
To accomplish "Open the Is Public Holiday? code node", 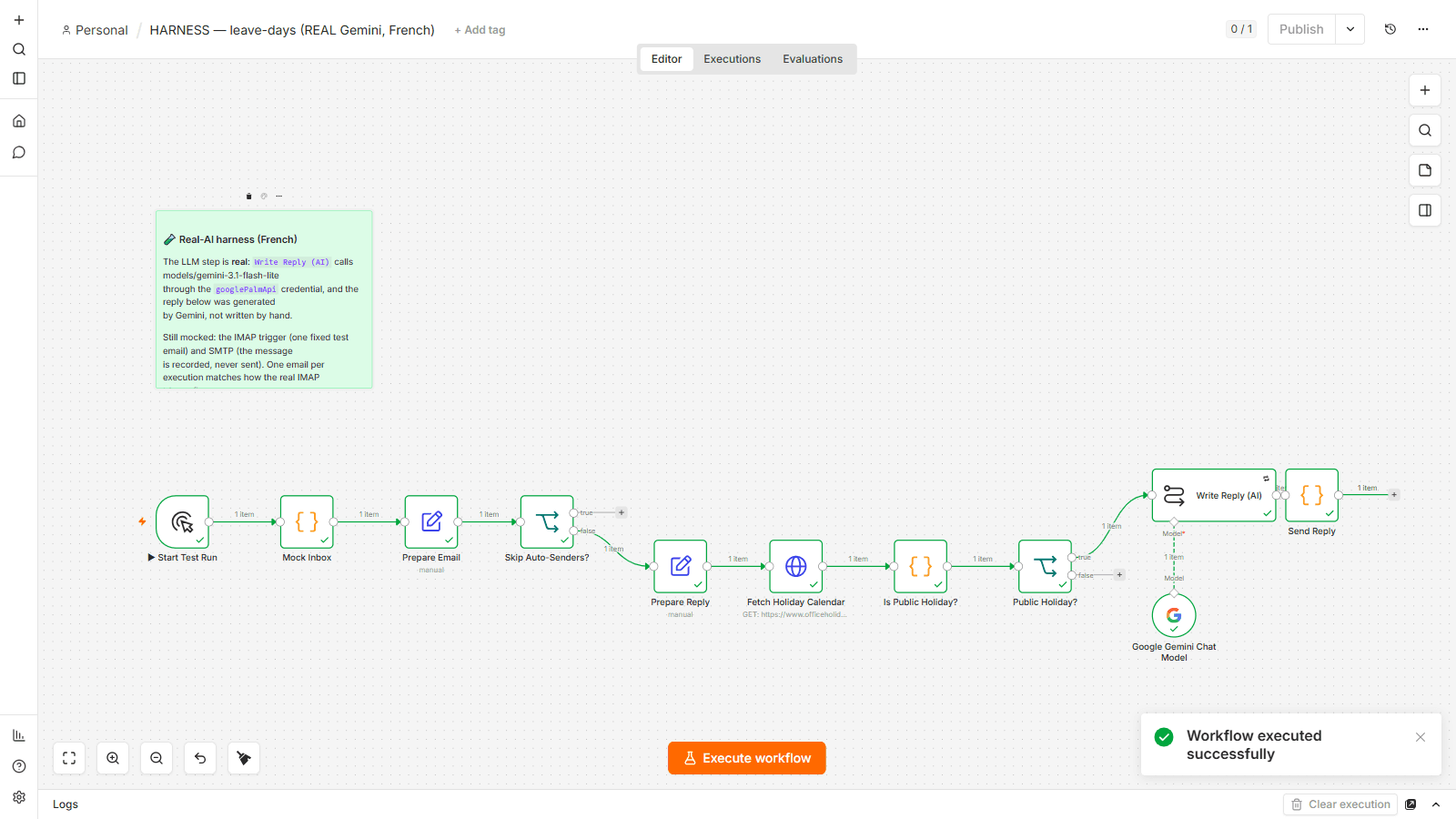I will (921, 566).
